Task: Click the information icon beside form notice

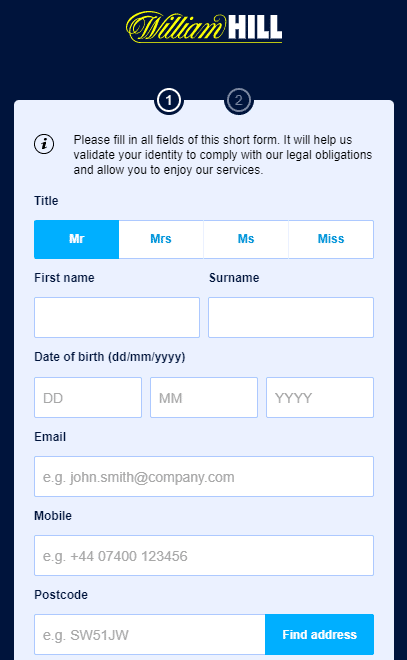Action: point(44,144)
